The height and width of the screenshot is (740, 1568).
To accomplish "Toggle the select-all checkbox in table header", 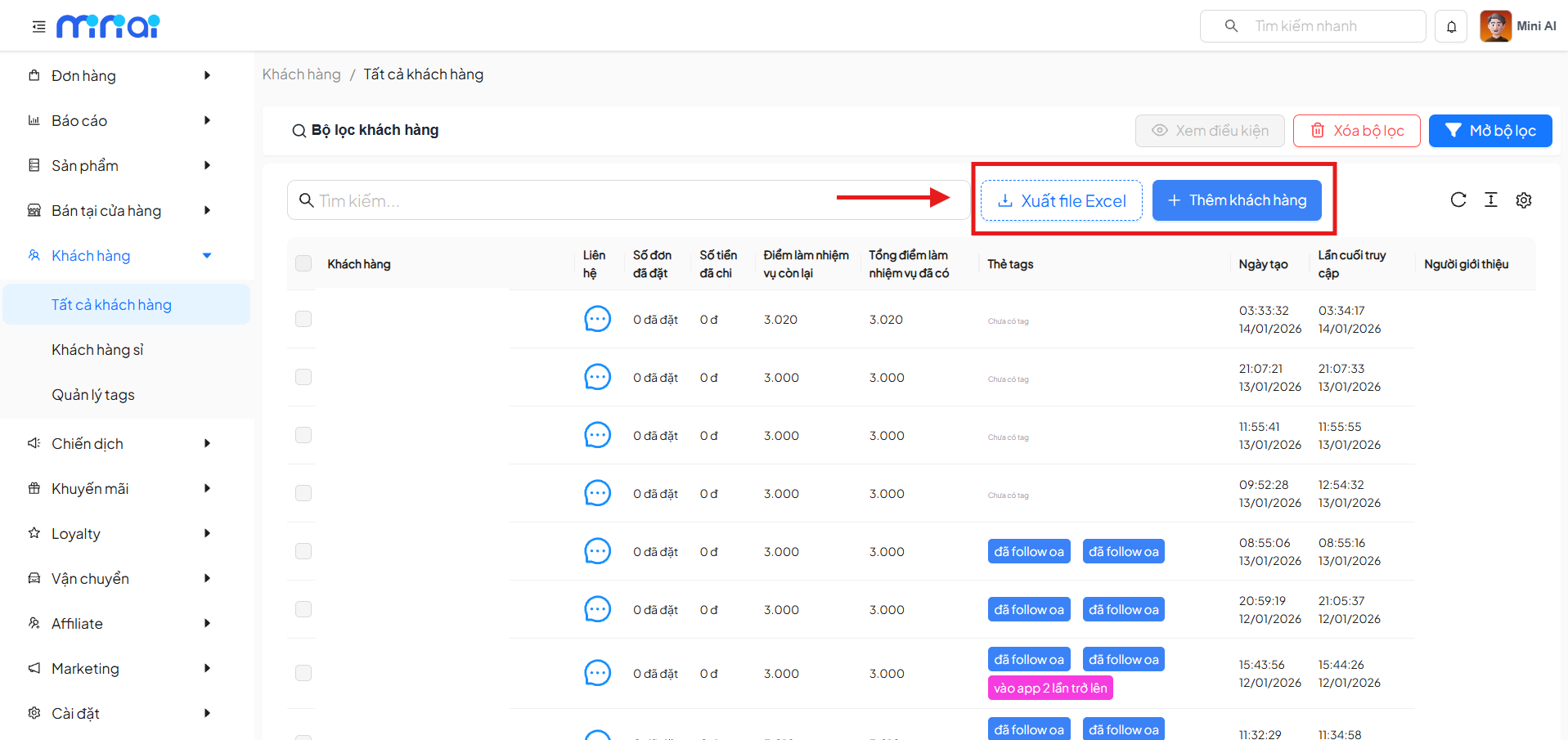I will (303, 263).
